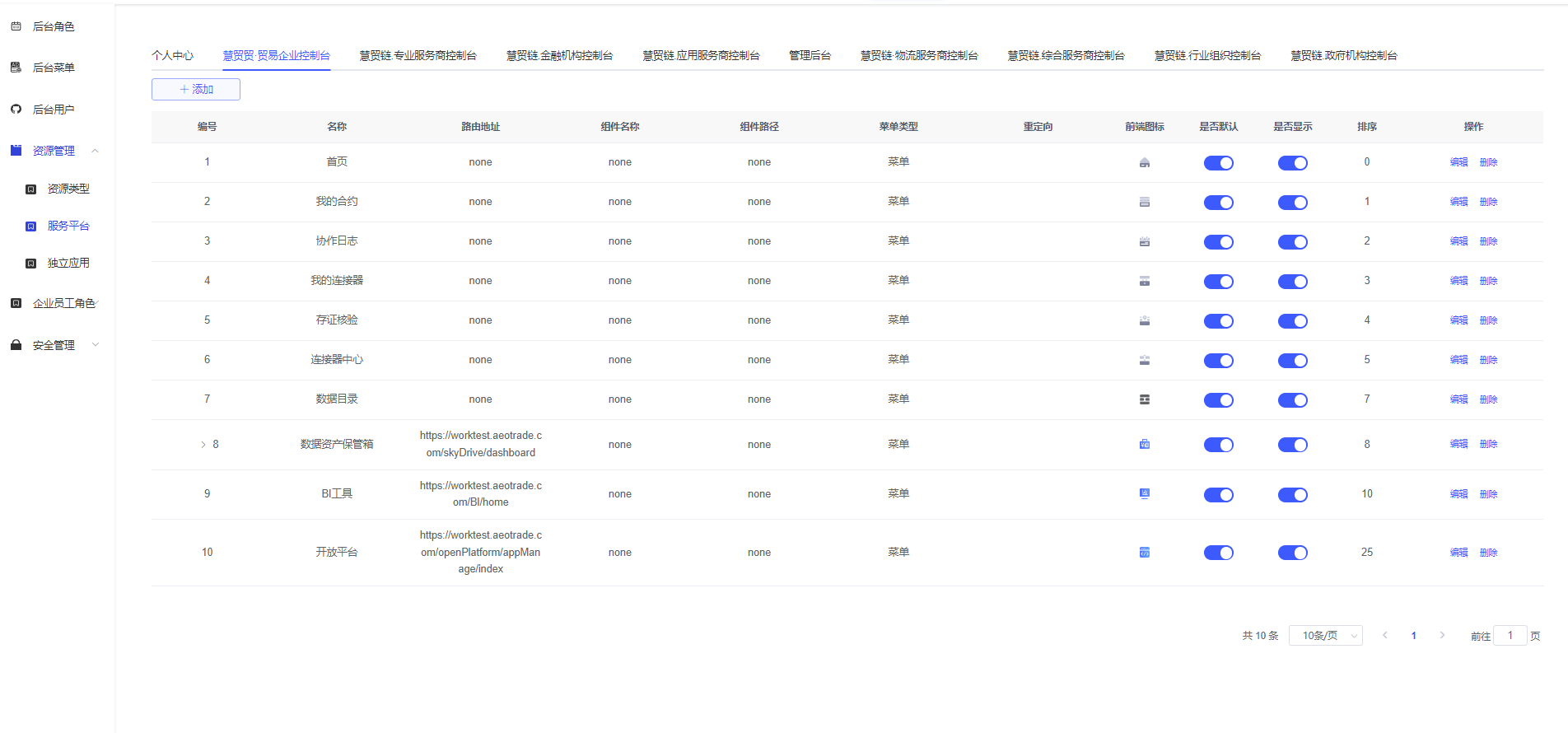Screen dimensions: 1568x733
Task: Toggle 是否显示 switch for 存证核验
Action: click(1292, 321)
